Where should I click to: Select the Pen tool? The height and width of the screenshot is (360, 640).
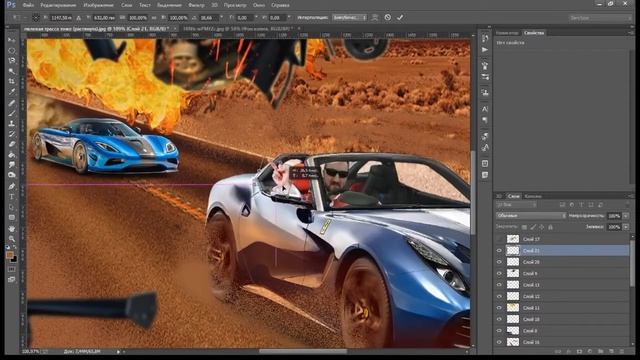(x=11, y=187)
